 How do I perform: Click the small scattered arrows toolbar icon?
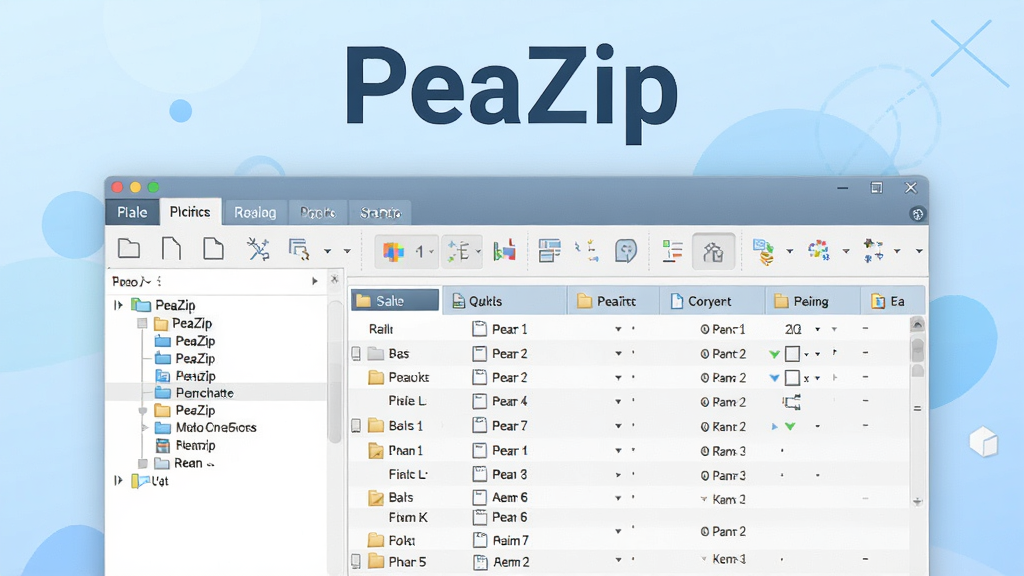click(587, 251)
